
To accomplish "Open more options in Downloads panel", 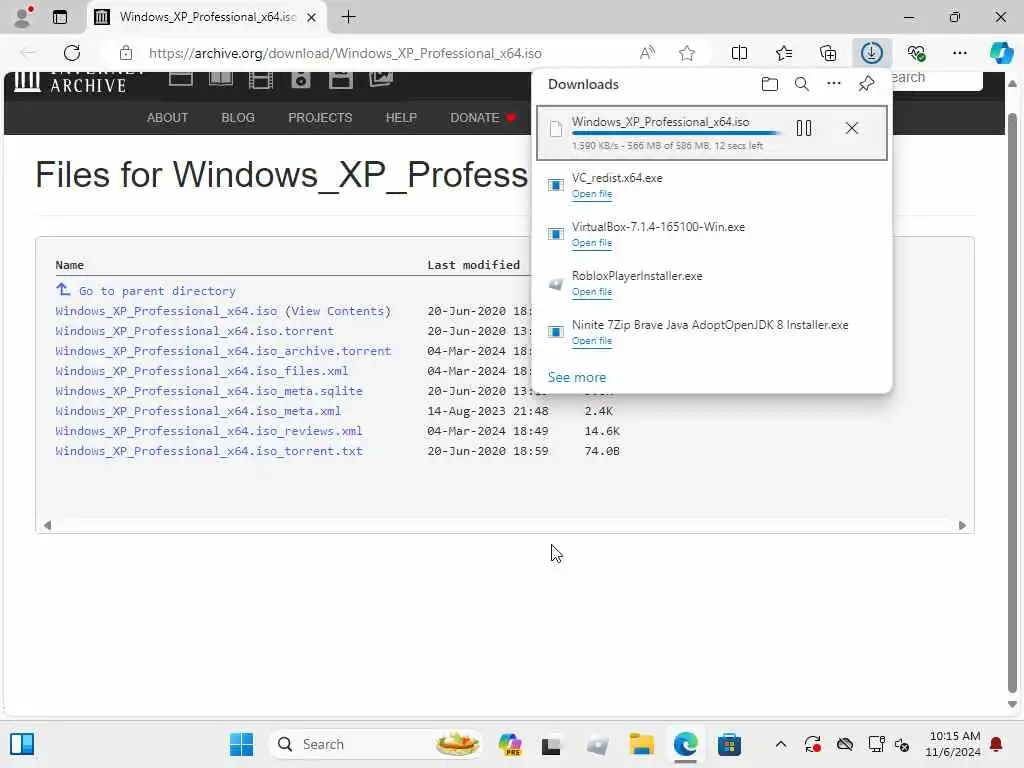I will pos(833,84).
